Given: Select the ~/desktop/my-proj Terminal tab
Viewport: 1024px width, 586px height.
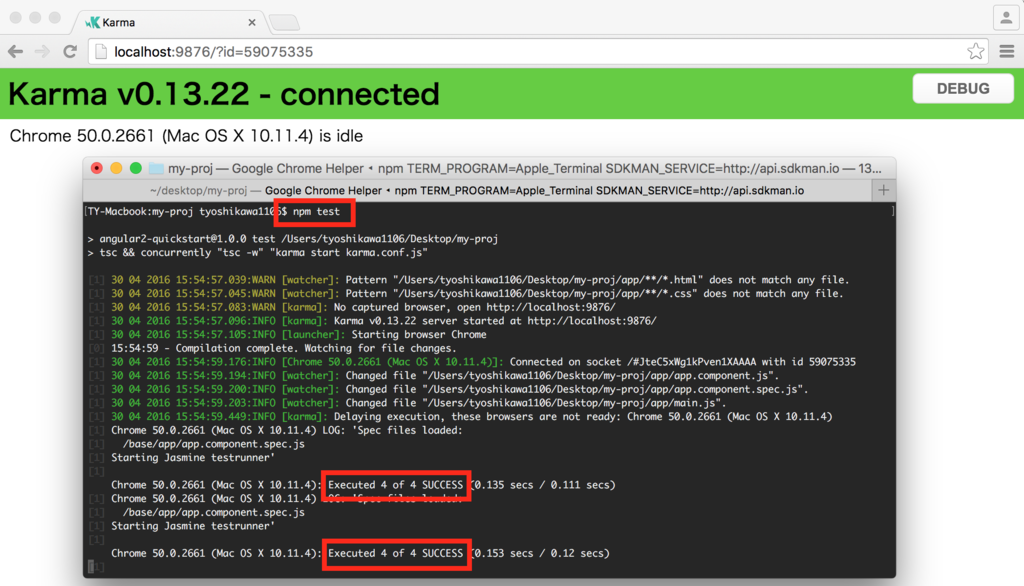Looking at the screenshot, I should tap(477, 191).
